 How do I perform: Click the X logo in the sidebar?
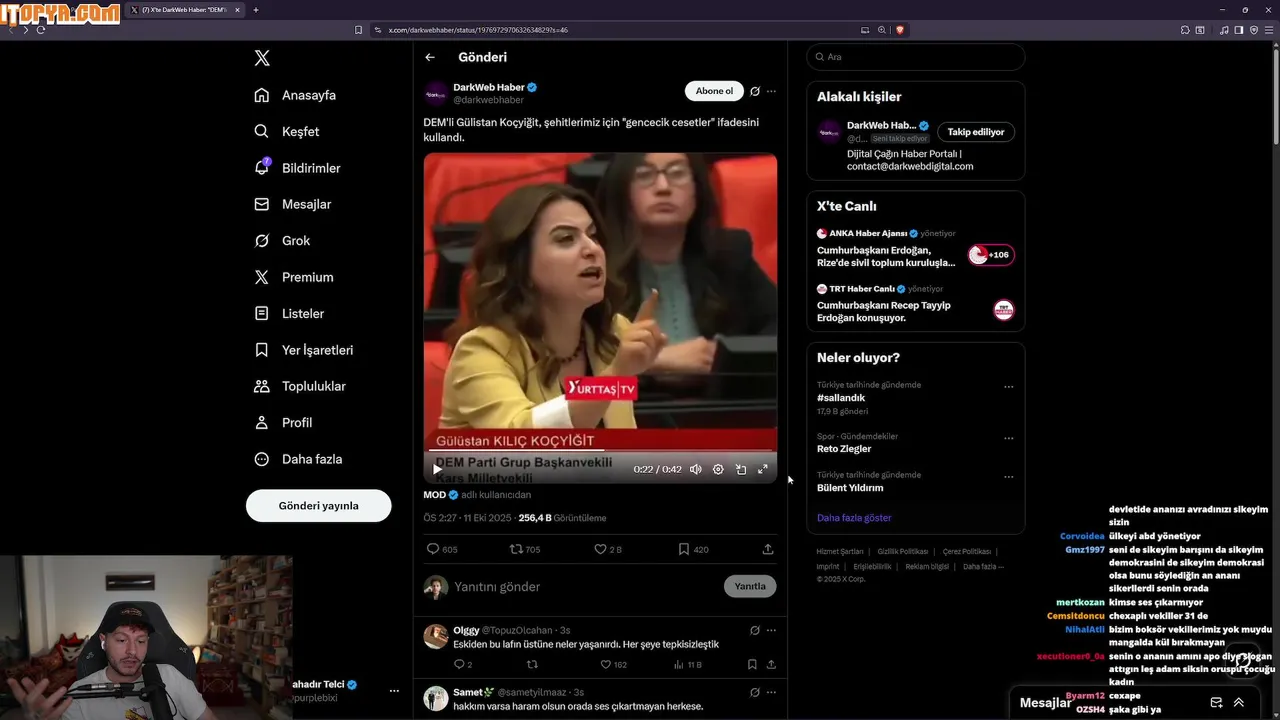pos(262,58)
